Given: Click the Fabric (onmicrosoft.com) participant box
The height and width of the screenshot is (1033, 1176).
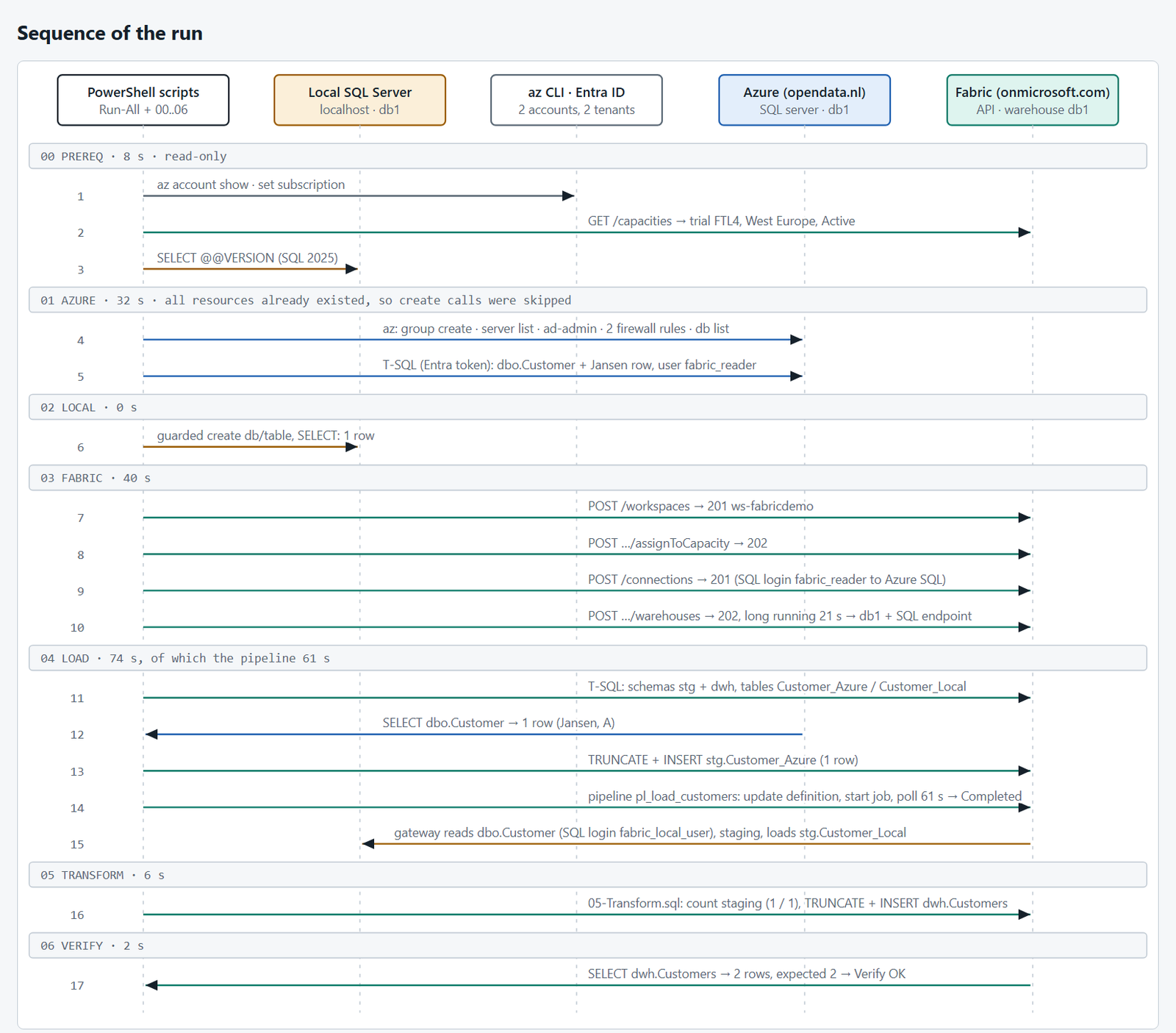Looking at the screenshot, I should 1033,100.
